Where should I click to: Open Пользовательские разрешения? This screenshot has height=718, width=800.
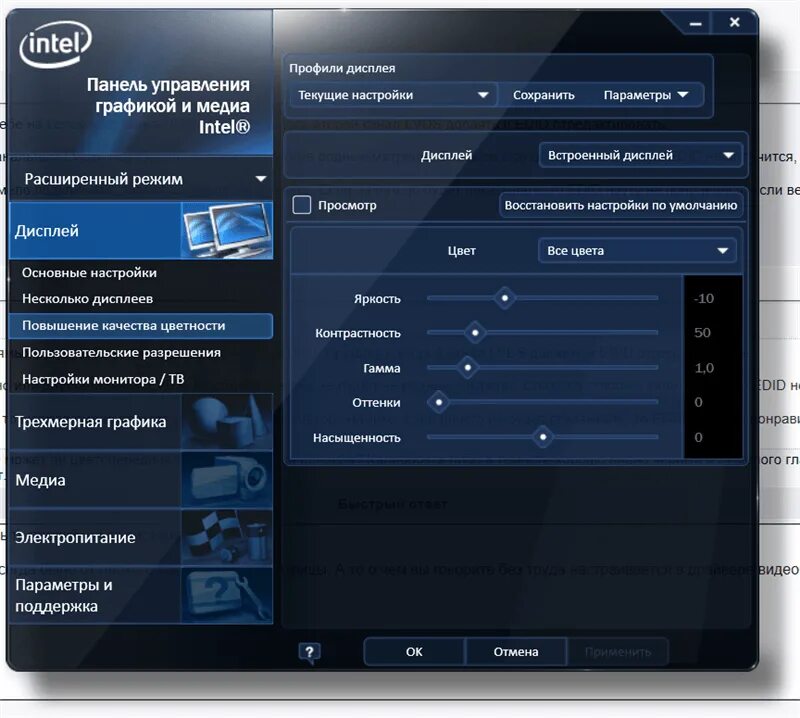(x=121, y=352)
